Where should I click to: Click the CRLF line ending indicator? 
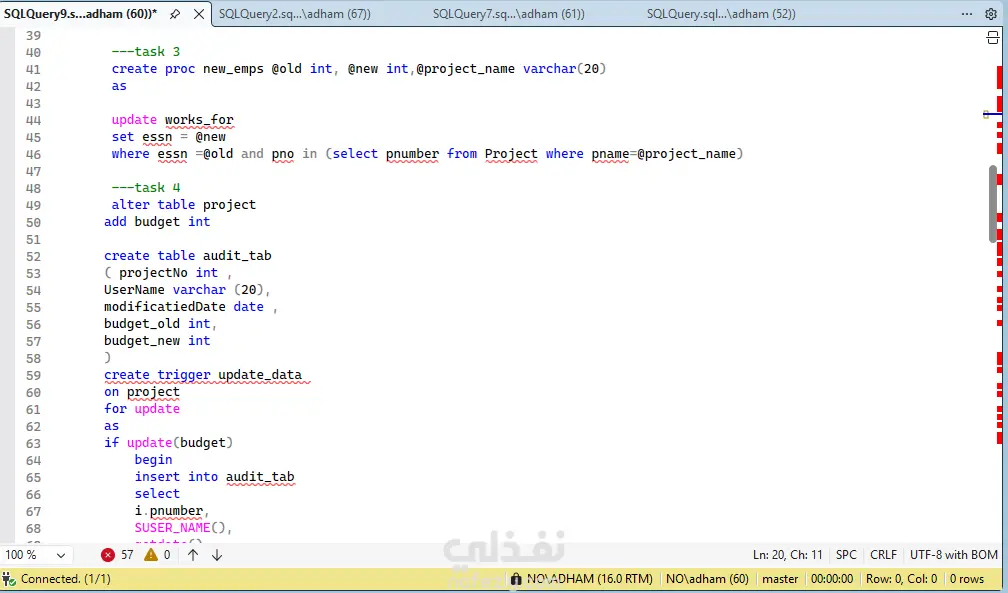click(x=883, y=554)
